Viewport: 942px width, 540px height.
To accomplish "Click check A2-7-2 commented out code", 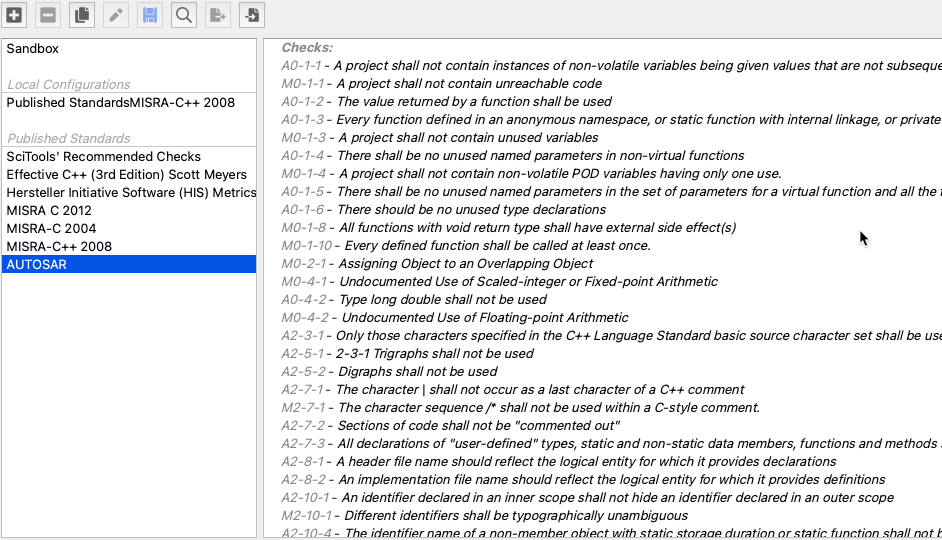I will coord(451,426).
